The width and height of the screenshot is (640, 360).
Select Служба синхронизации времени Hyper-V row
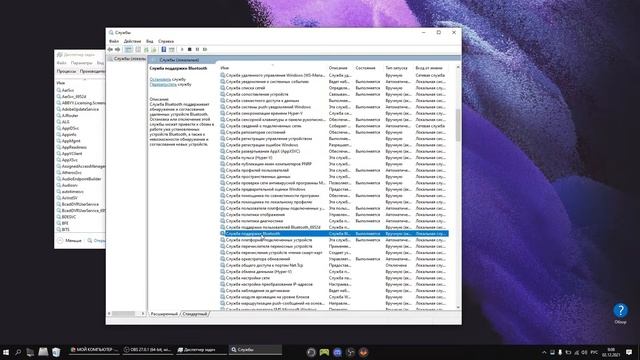click(334, 113)
